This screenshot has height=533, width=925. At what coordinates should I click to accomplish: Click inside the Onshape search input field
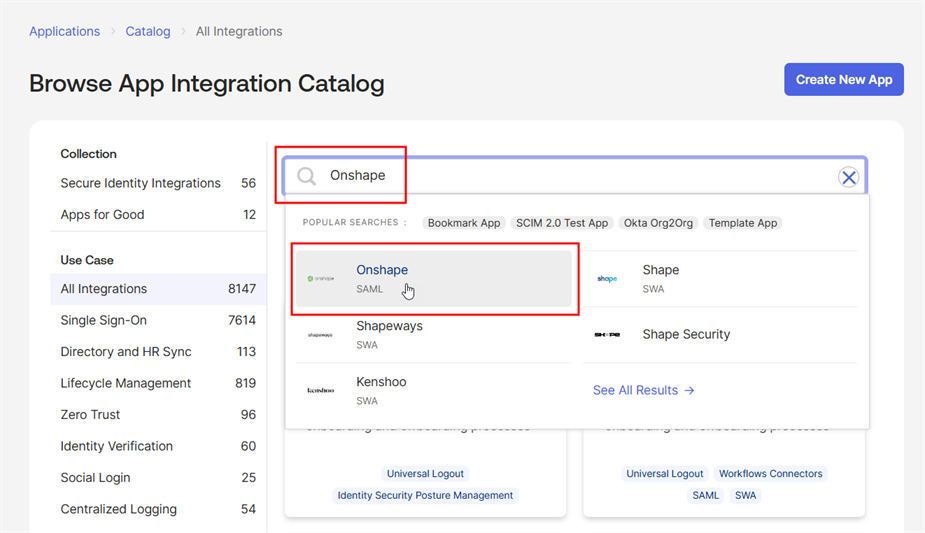[580, 176]
